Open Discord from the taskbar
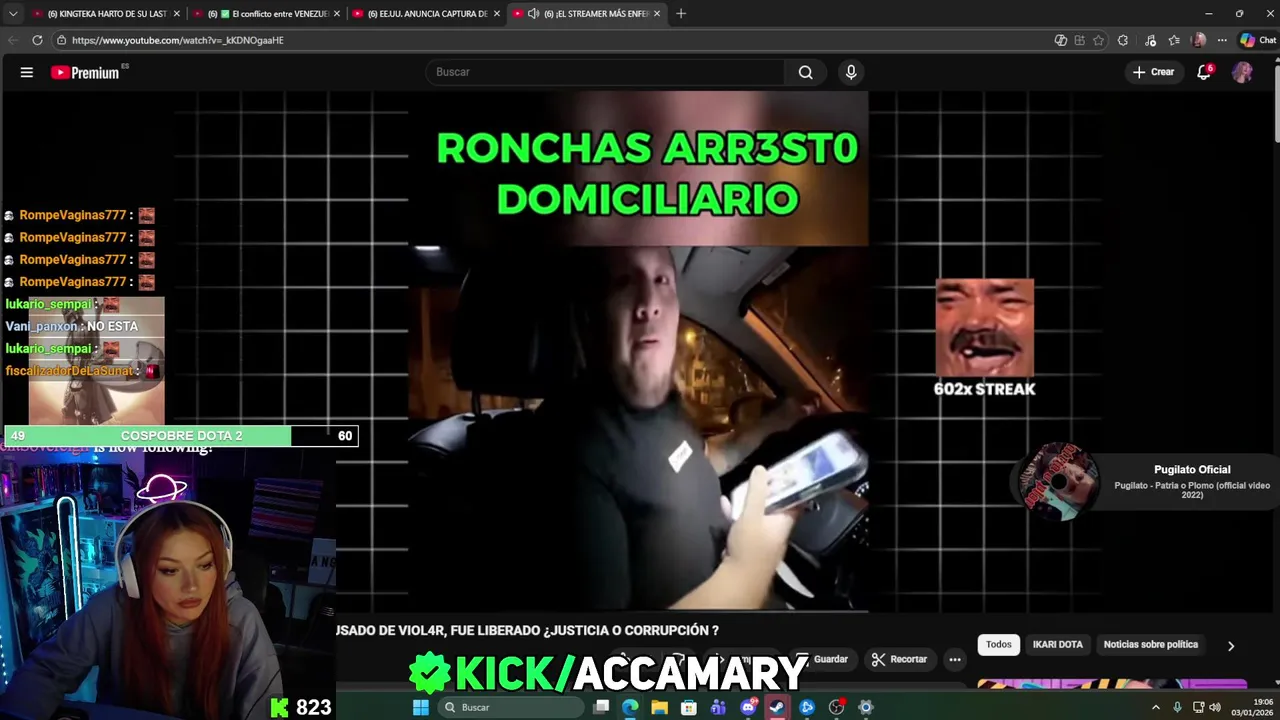Screen dimensions: 1280x720 pyautogui.click(x=748, y=707)
